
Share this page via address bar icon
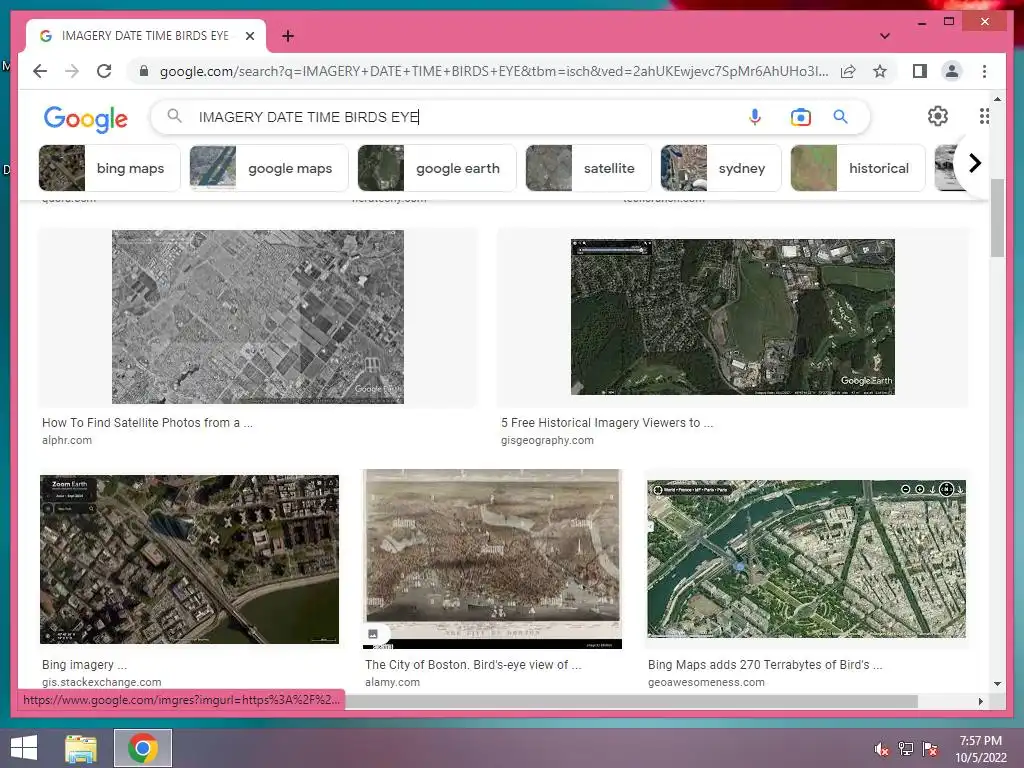848,71
